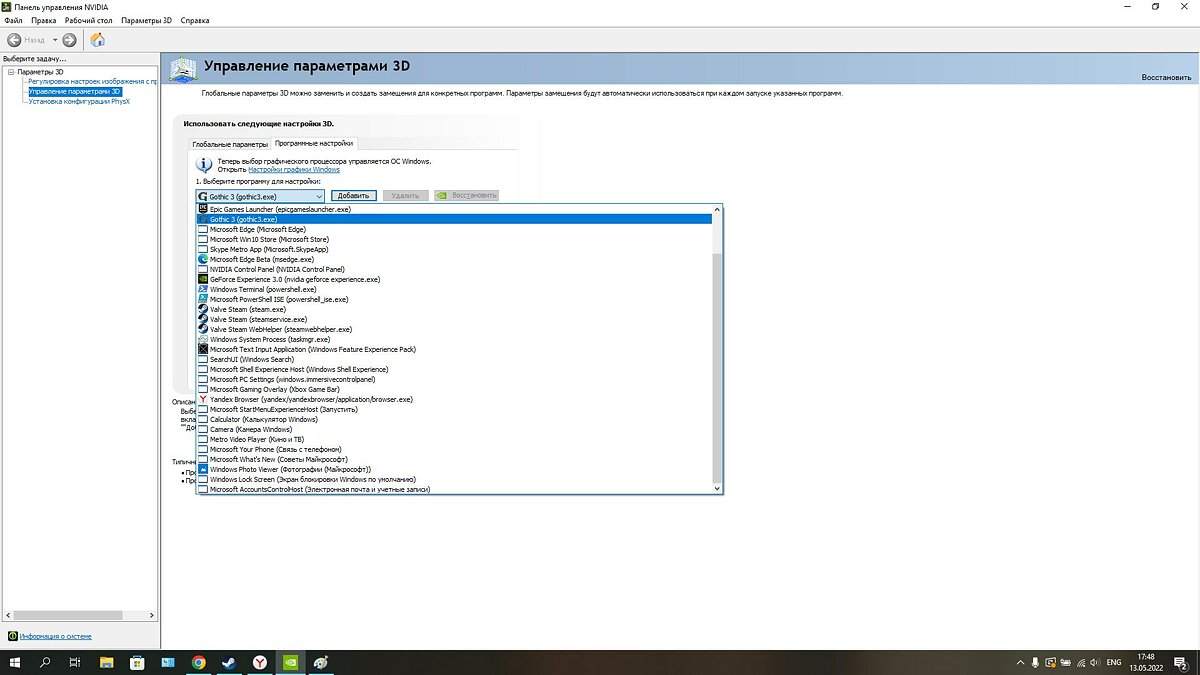Open Steam from the Windows taskbar
The image size is (1200, 675).
(x=228, y=662)
